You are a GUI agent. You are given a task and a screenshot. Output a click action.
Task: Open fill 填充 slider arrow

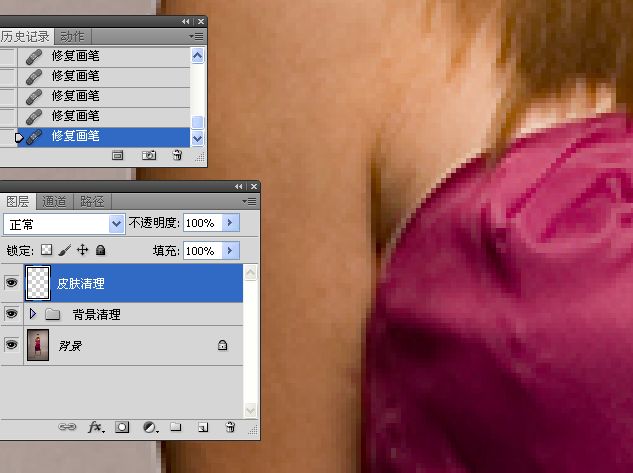tap(231, 251)
